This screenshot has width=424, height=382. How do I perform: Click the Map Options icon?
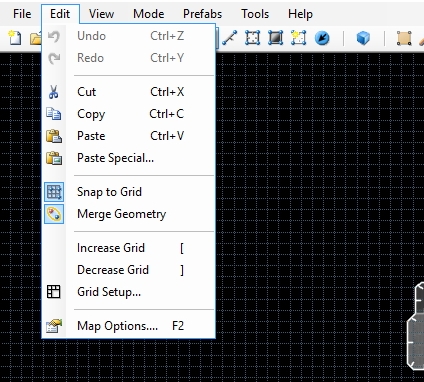tap(54, 326)
